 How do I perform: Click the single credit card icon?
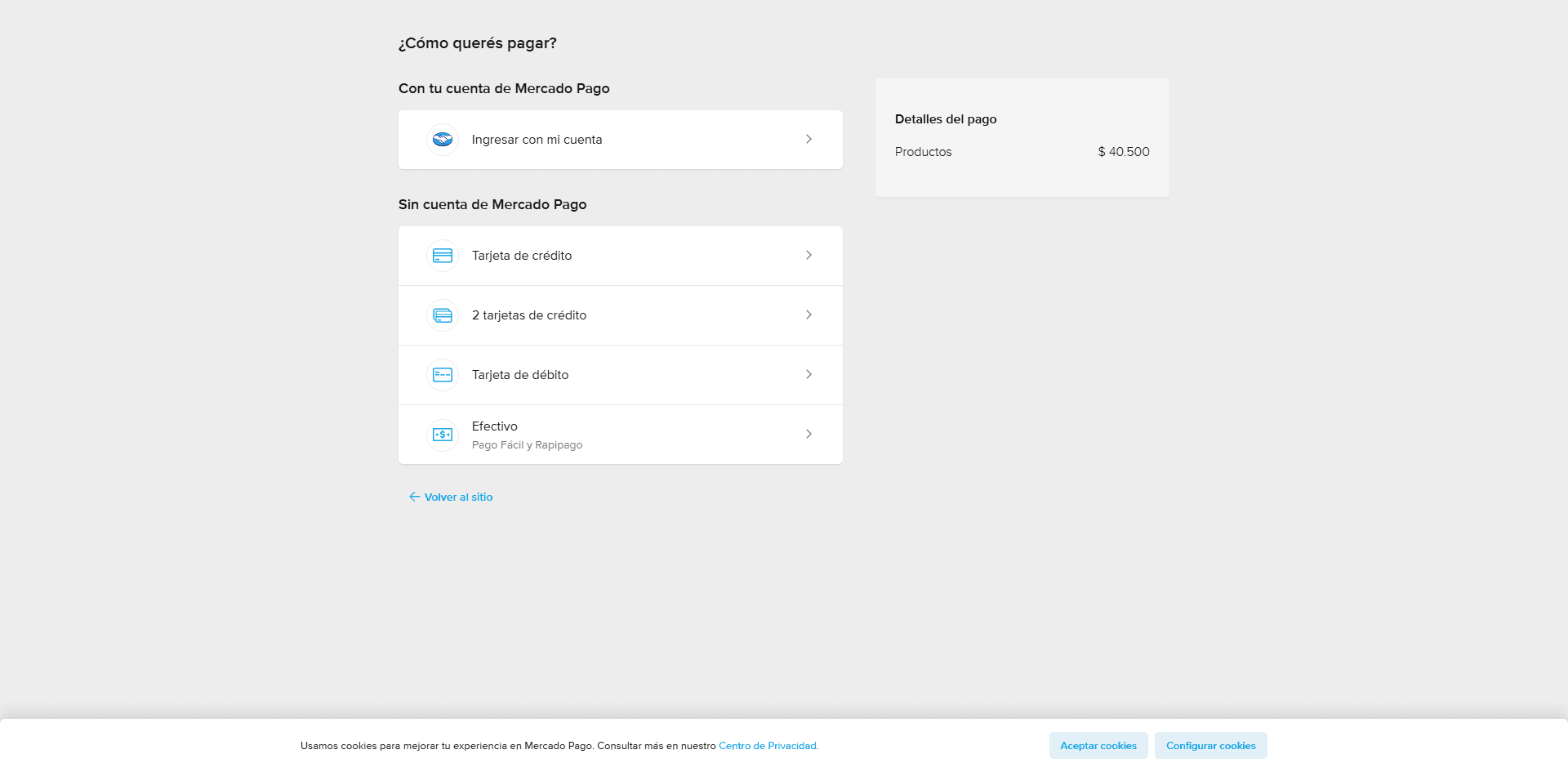[443, 256]
